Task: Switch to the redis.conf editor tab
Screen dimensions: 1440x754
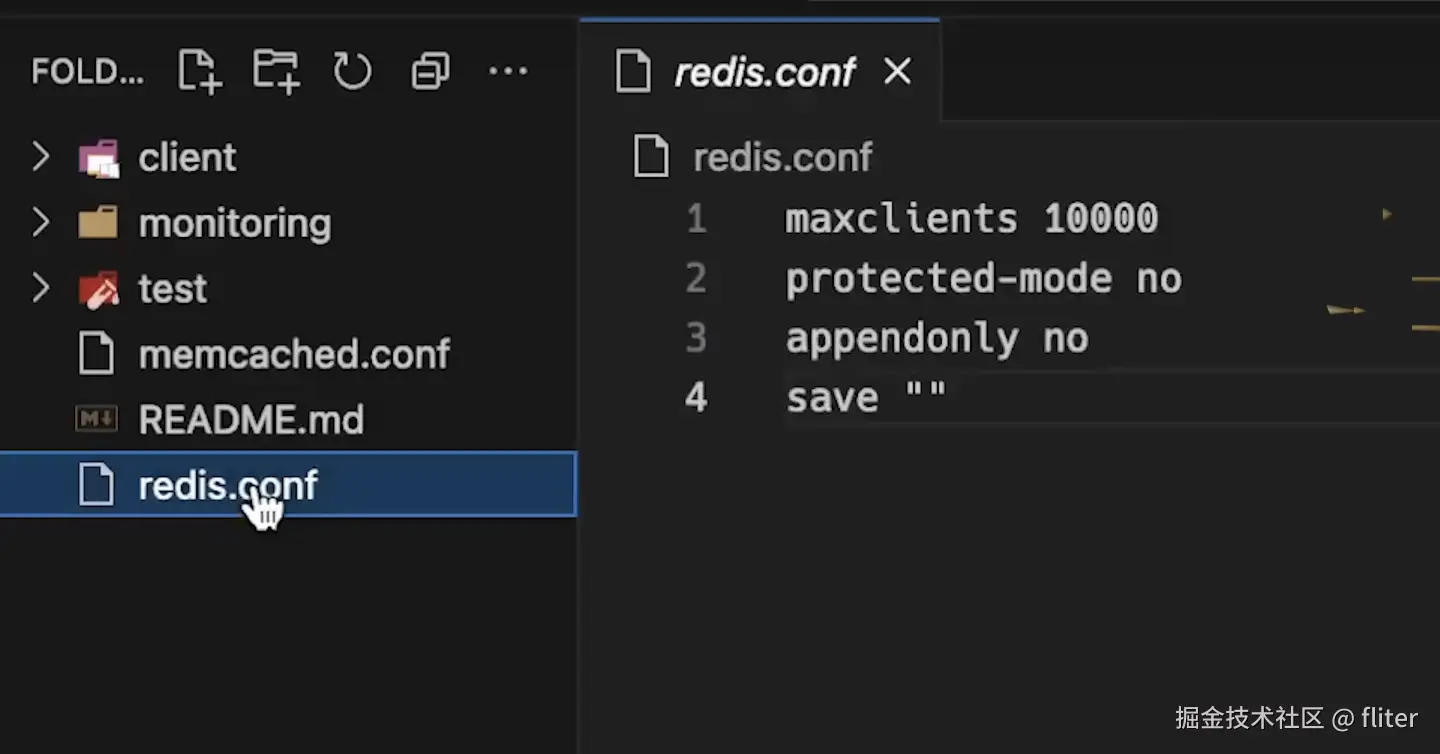Action: [x=764, y=72]
